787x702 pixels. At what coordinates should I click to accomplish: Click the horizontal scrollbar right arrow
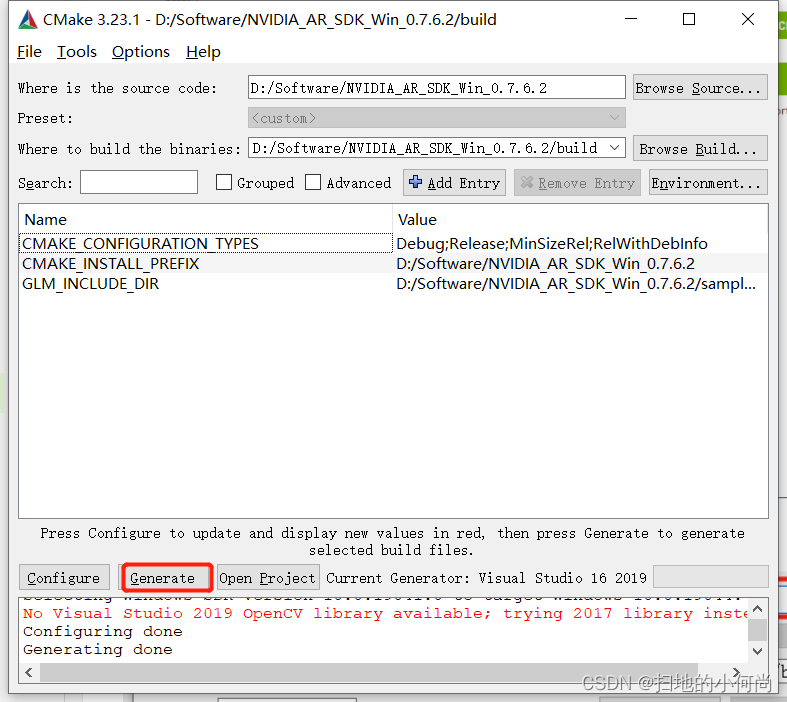736,672
